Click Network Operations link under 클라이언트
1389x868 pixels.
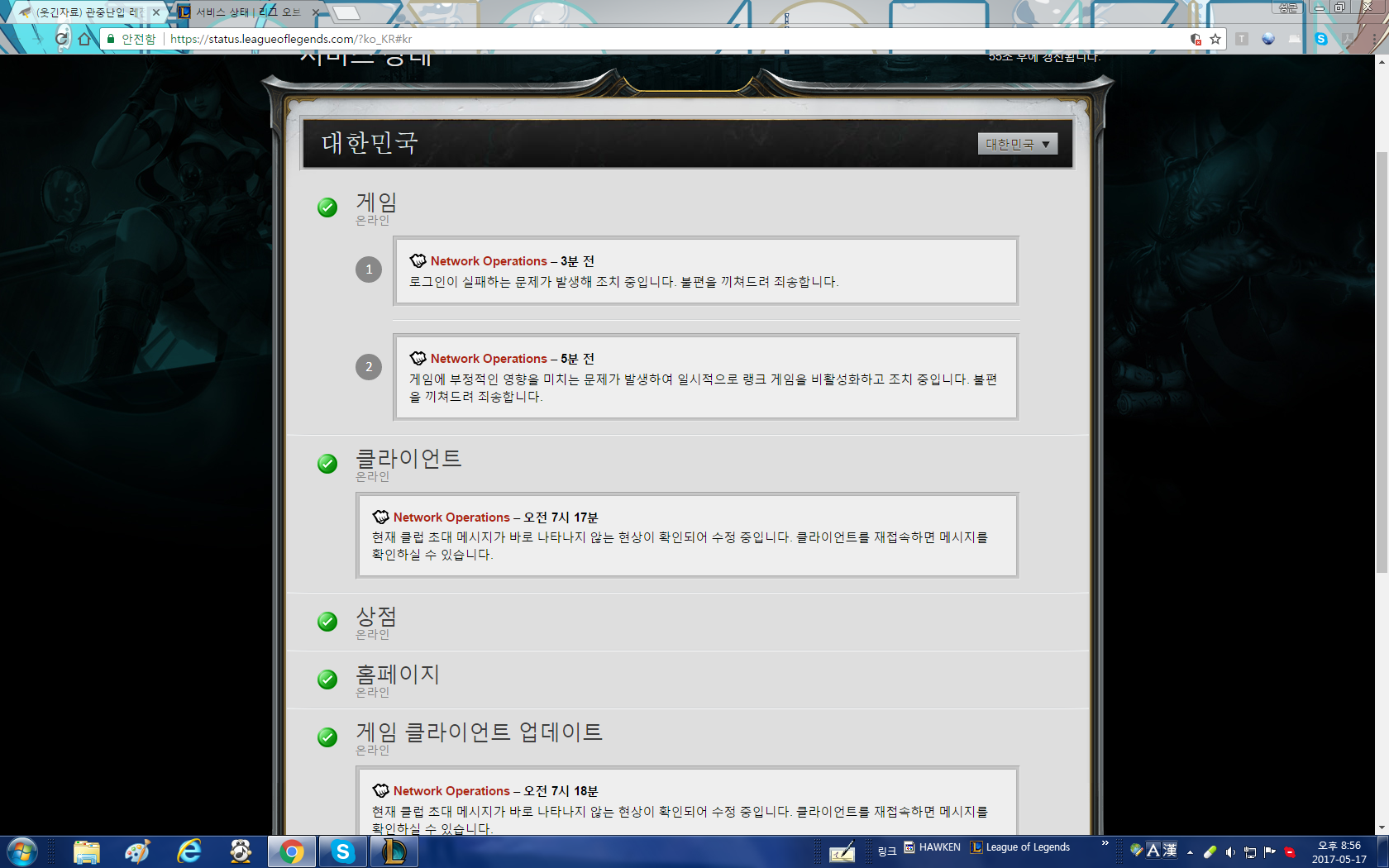click(451, 517)
